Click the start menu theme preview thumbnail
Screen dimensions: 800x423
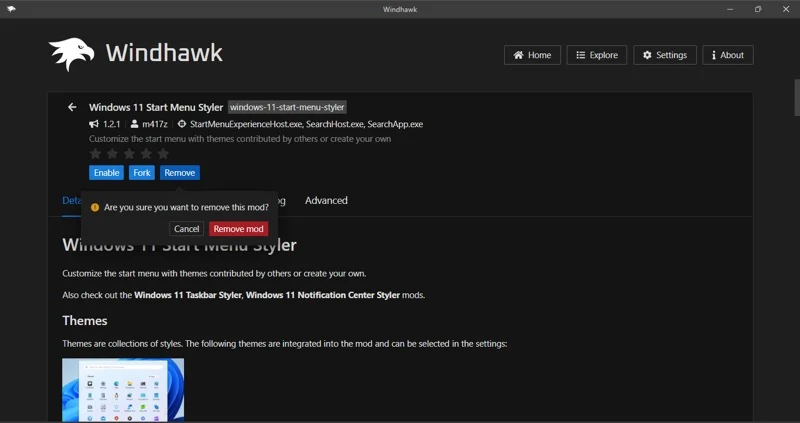point(123,390)
